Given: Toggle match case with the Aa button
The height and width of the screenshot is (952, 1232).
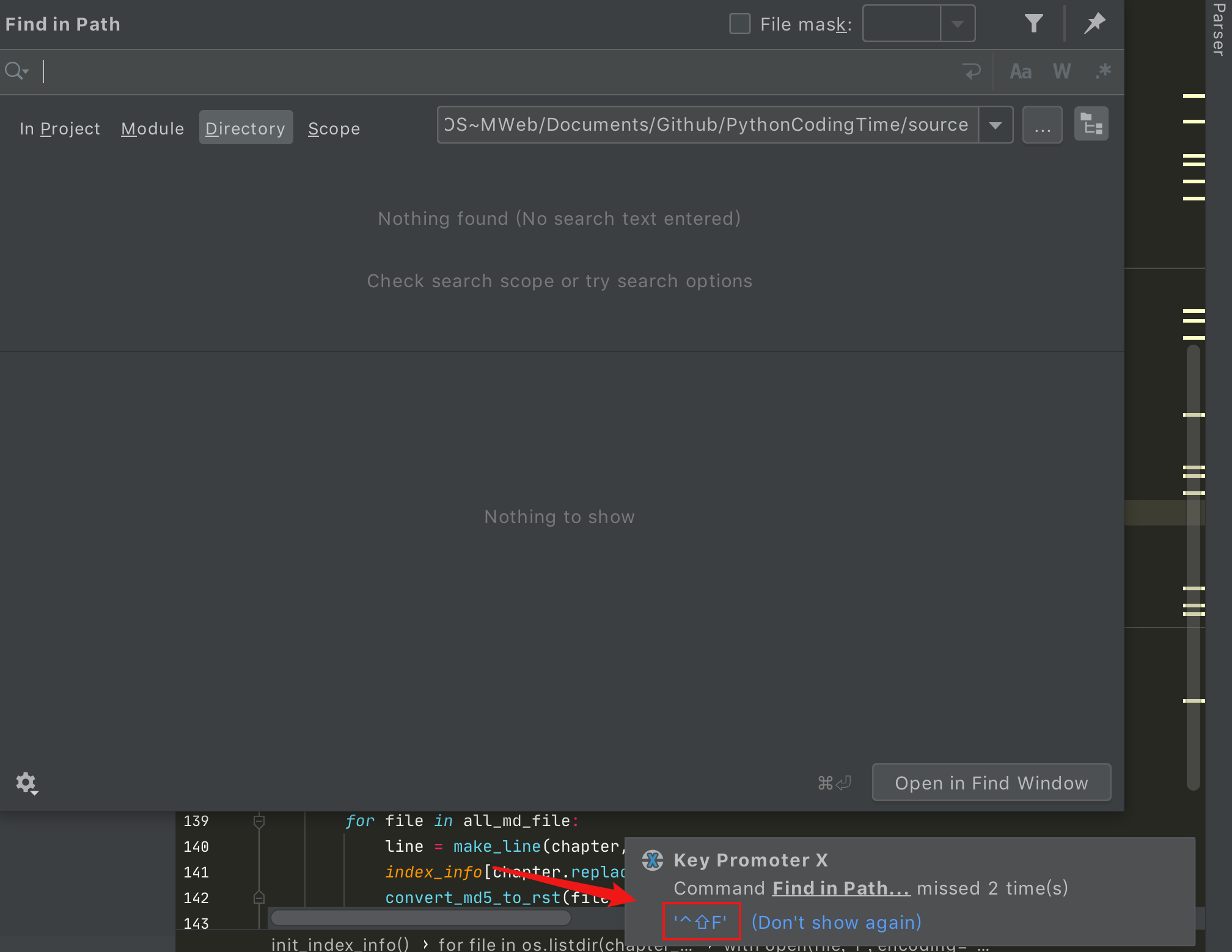Looking at the screenshot, I should (x=1019, y=71).
